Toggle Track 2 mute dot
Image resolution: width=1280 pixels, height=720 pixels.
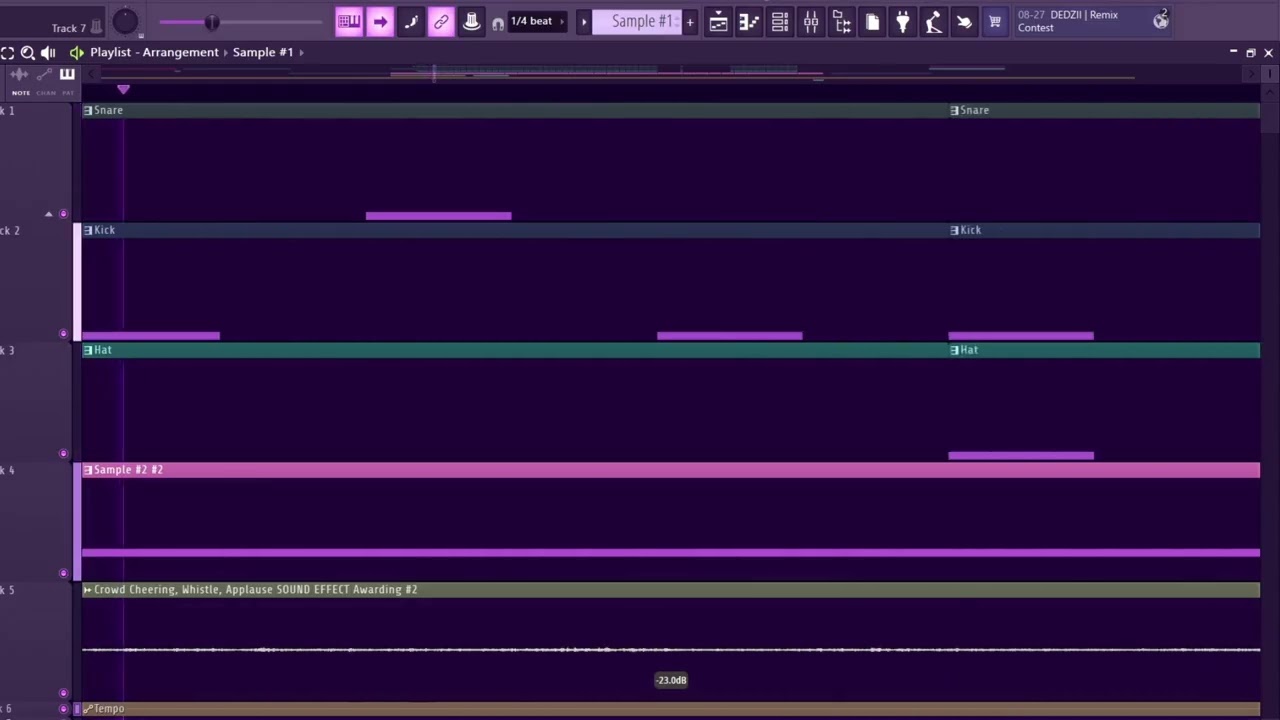click(64, 334)
